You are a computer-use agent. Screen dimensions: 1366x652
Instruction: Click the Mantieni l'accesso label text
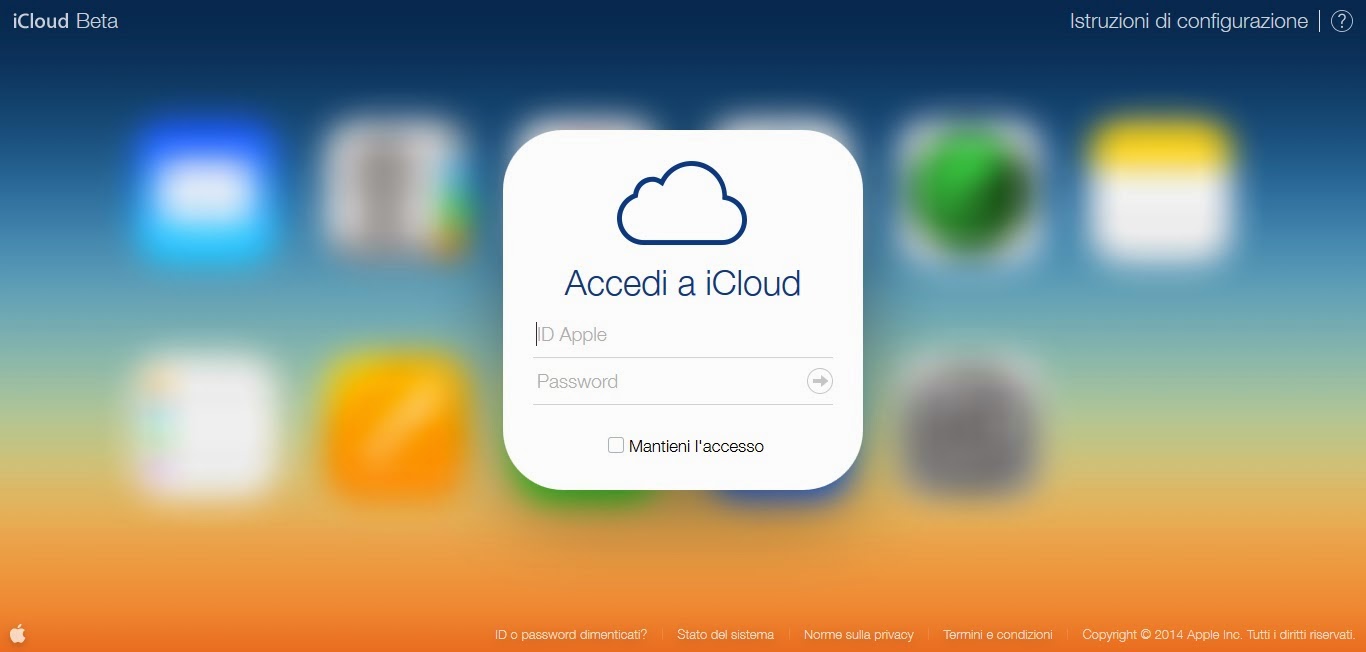(696, 446)
